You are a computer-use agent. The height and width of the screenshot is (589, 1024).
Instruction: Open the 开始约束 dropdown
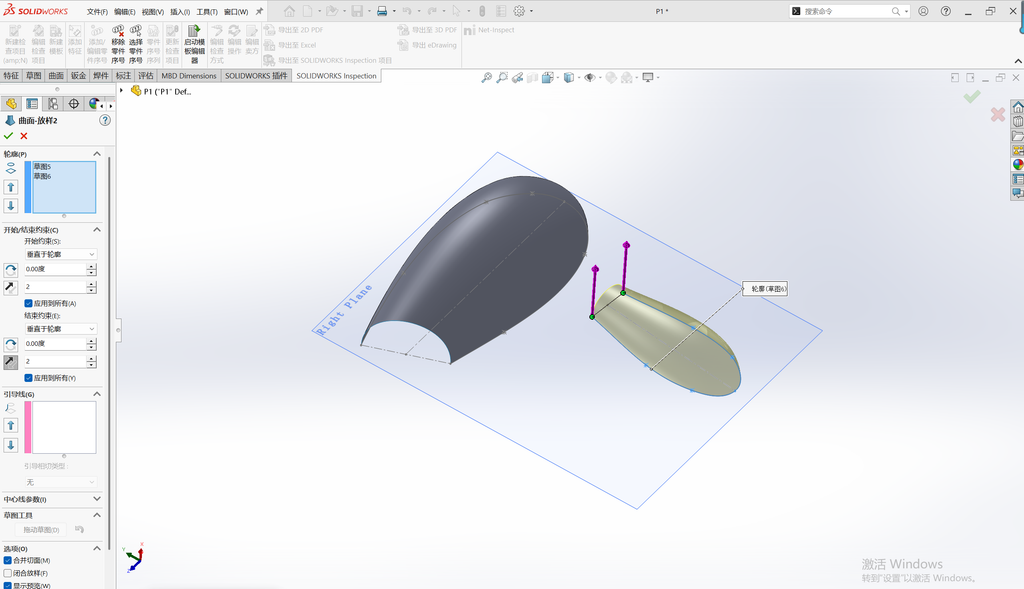click(61, 254)
